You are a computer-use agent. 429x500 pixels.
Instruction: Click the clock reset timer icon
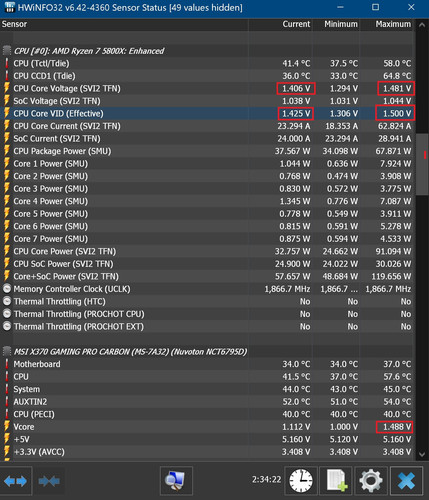coord(301,481)
